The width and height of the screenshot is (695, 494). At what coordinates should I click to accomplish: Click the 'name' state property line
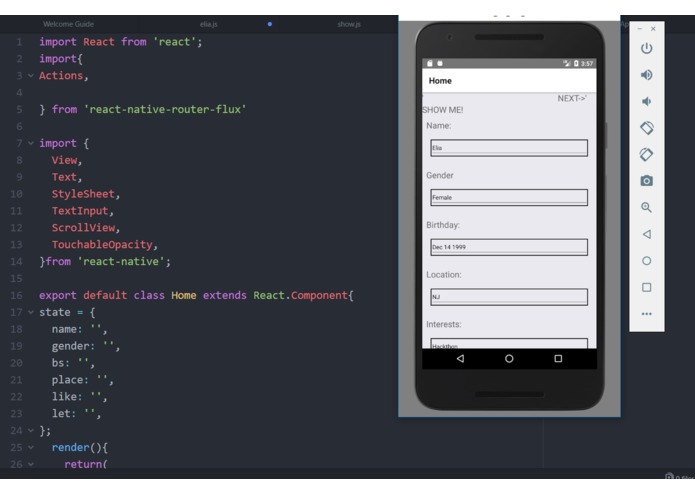pyautogui.click(x=79, y=329)
